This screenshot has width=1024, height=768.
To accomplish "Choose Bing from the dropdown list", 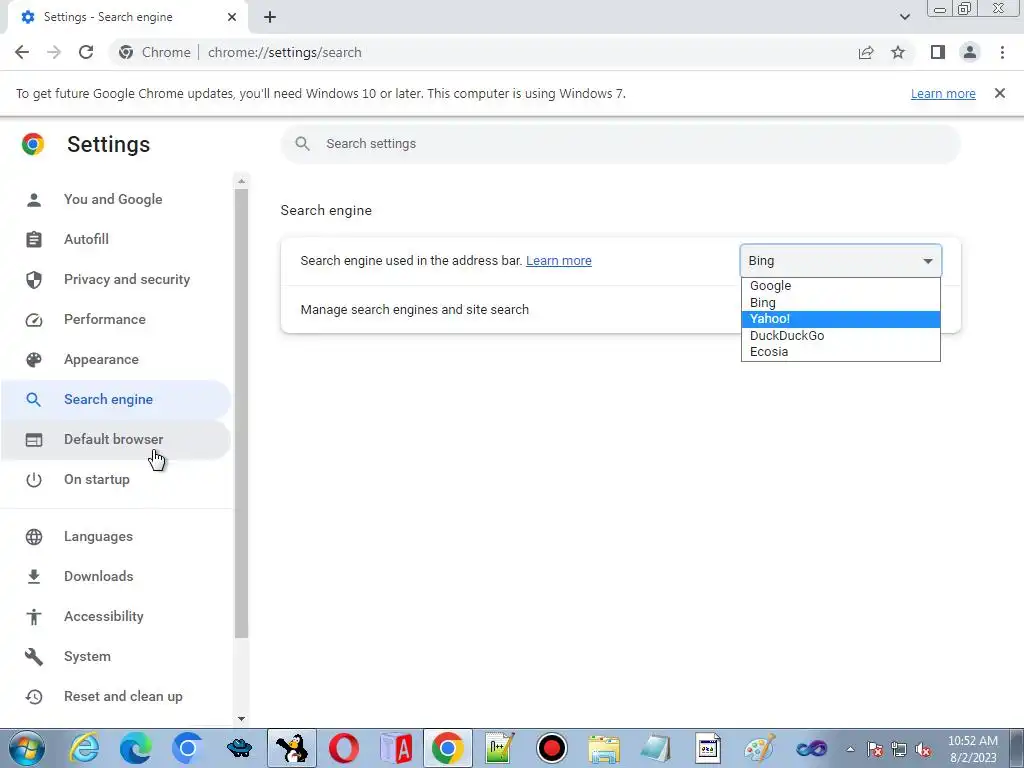I will tap(840, 302).
